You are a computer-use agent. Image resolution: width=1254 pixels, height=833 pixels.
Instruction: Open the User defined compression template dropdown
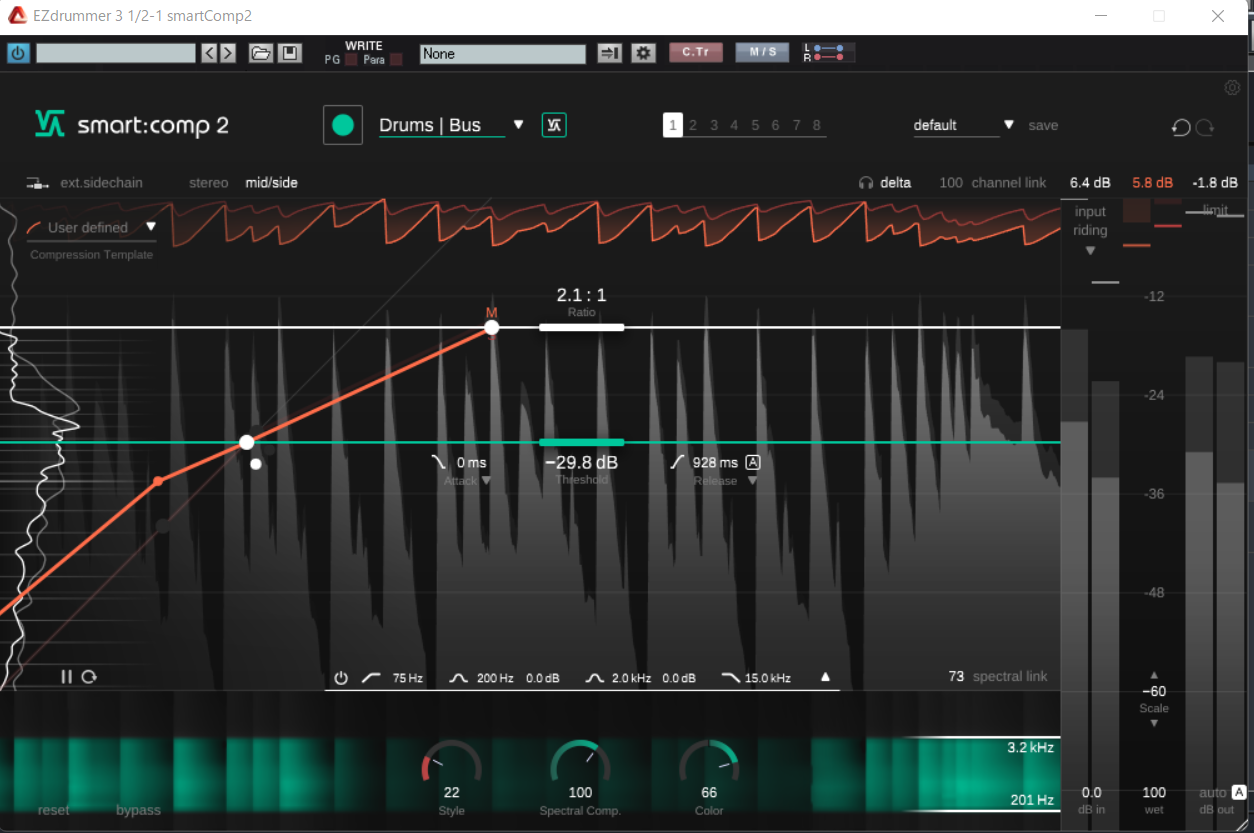[151, 227]
